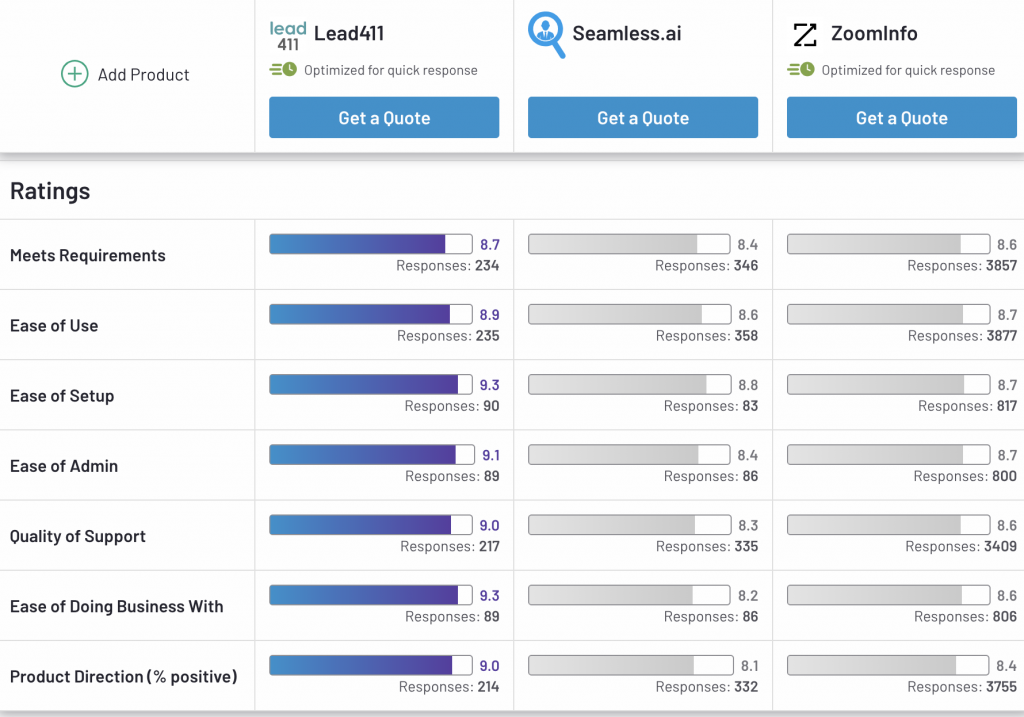The image size is (1024, 717).
Task: Click Lead411's Quality of Support rating bar
Action: coord(370,525)
